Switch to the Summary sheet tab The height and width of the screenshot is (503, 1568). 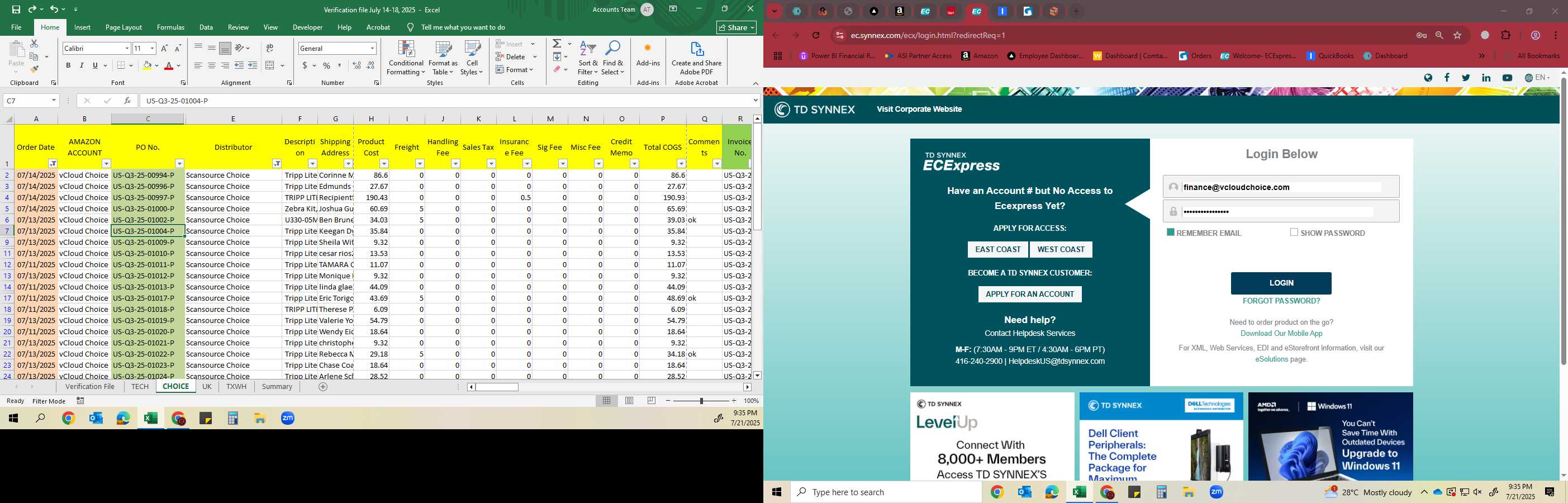click(277, 387)
